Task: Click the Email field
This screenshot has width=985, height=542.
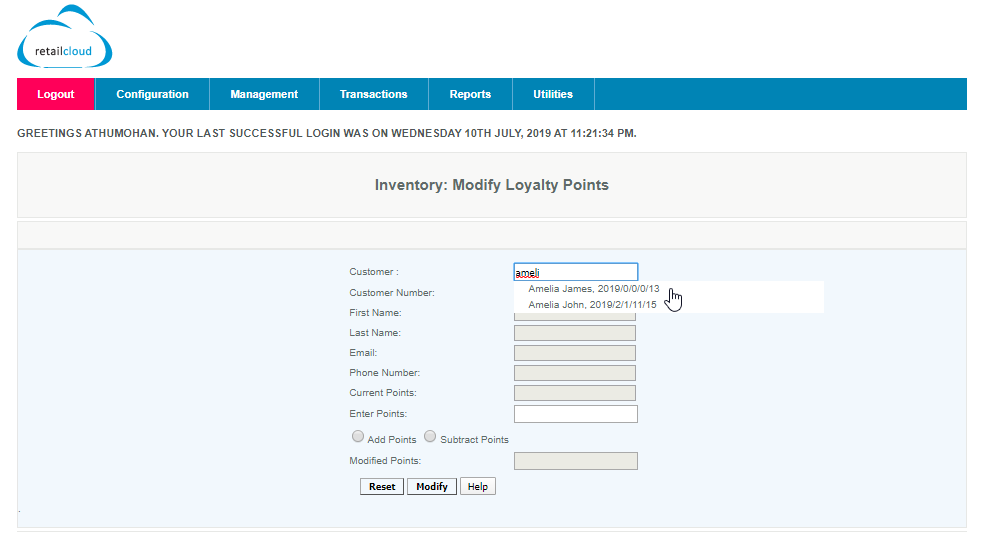Action: click(575, 353)
